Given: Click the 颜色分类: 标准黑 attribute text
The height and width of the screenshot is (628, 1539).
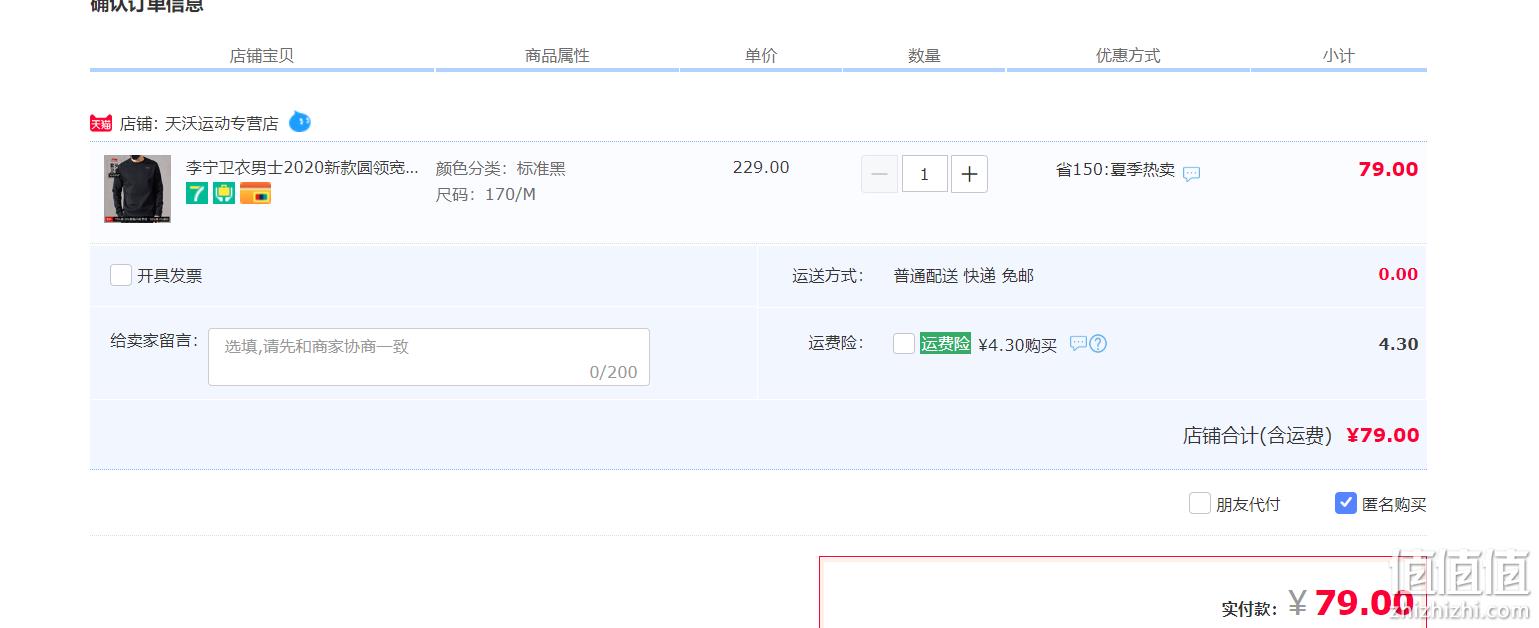Looking at the screenshot, I should coord(501,169).
